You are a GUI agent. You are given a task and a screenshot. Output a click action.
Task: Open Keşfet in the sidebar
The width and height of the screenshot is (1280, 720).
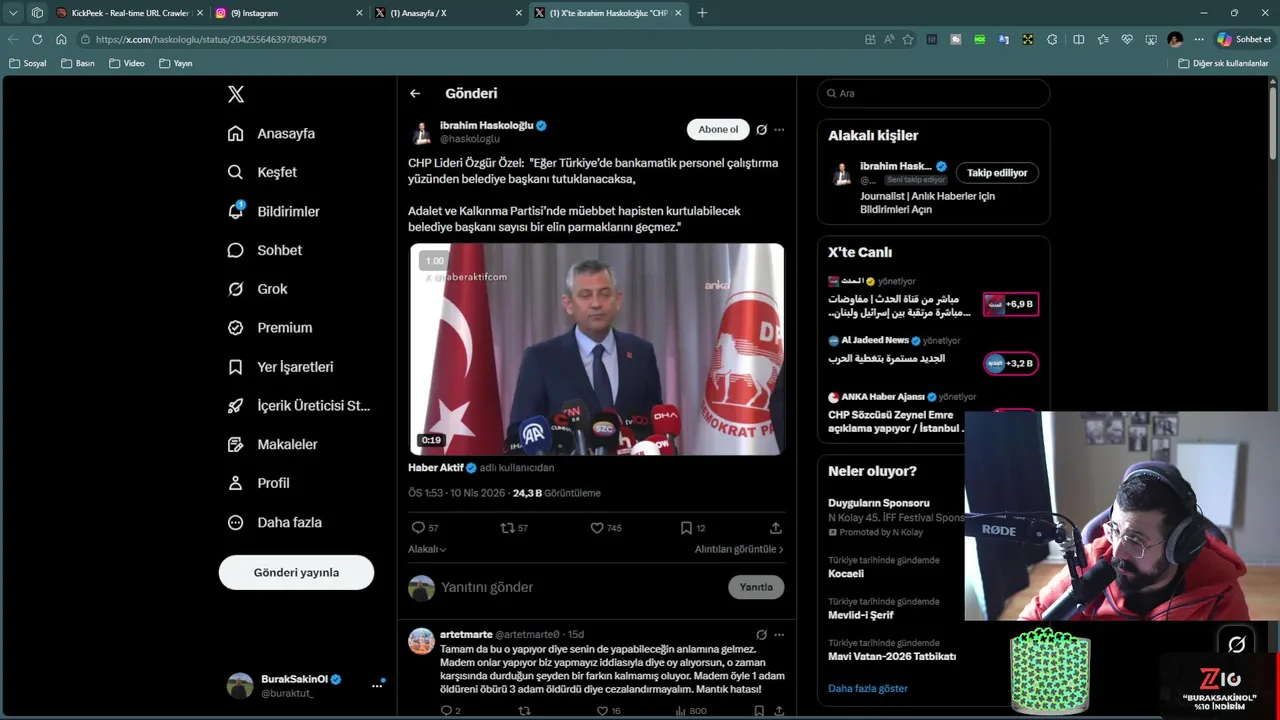262,172
